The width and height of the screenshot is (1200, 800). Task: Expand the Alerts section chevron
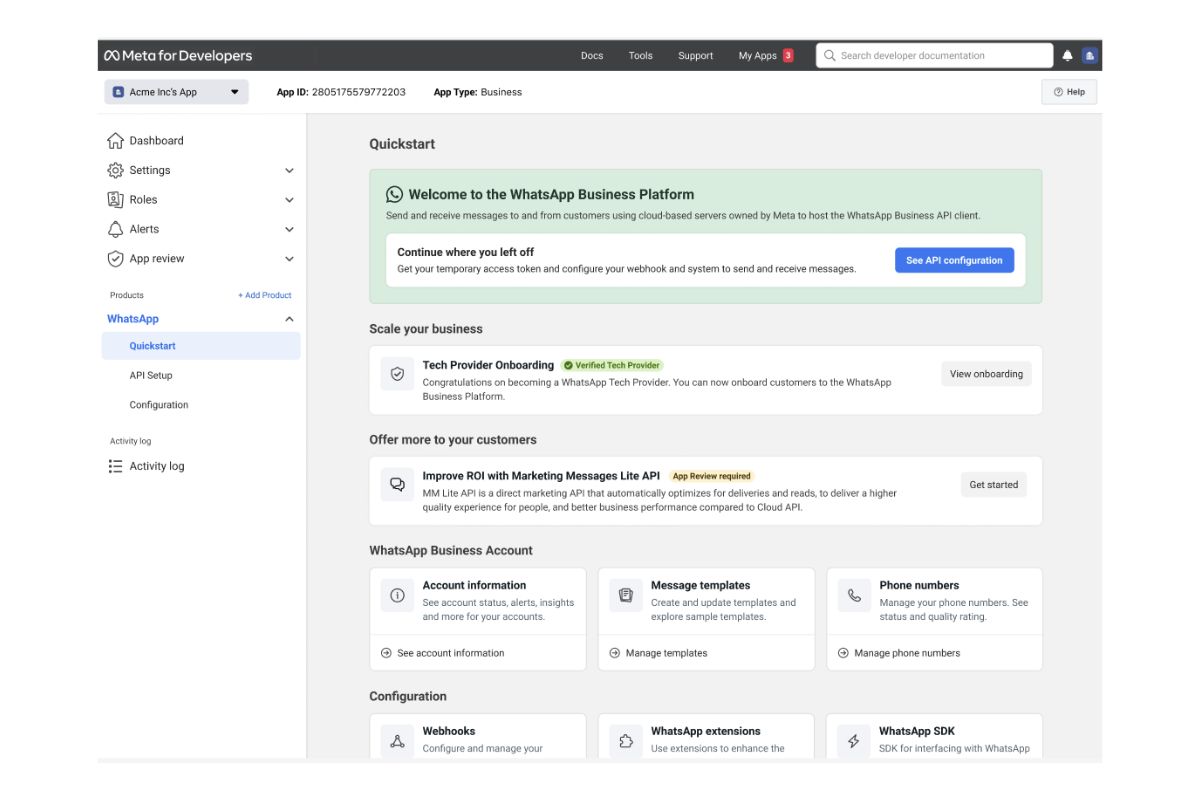pyautogui.click(x=289, y=230)
